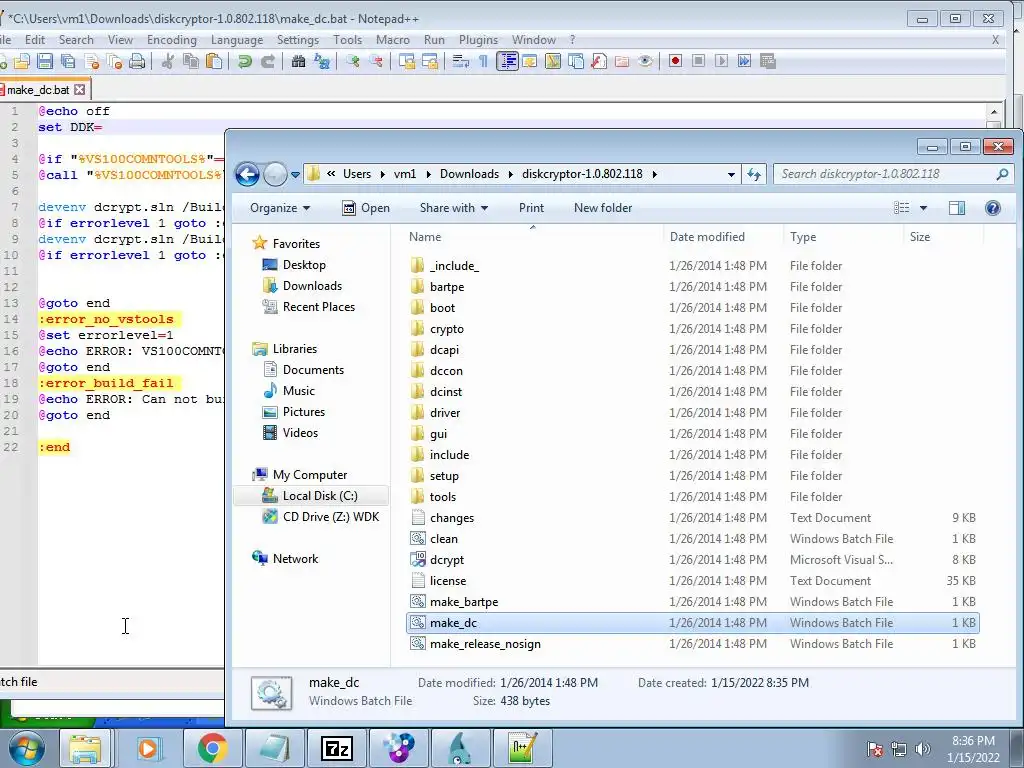
Task: Click Run Macro Multiple Times icon
Action: 744,61
